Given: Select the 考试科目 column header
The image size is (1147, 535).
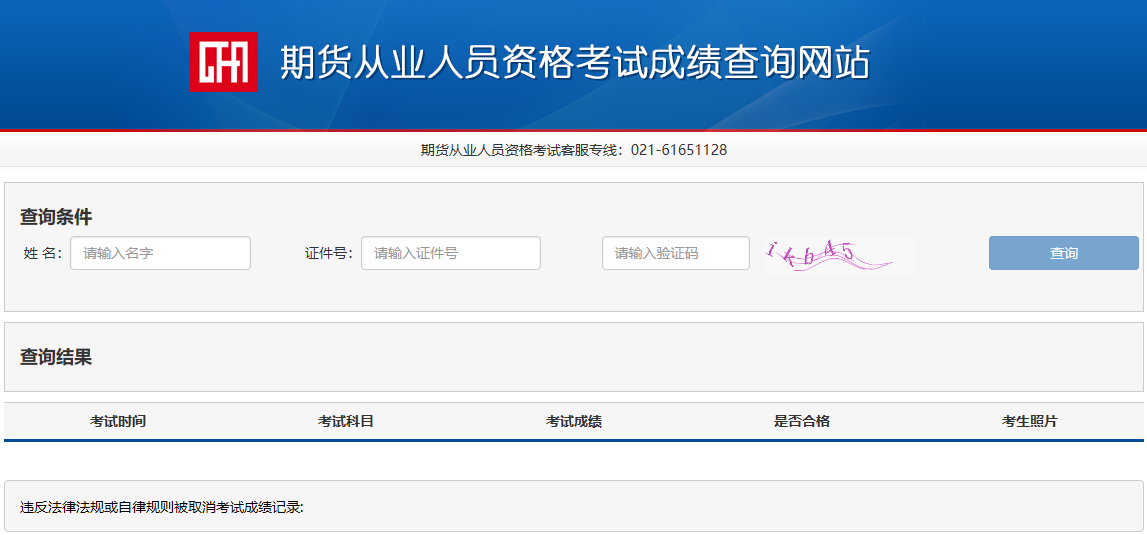Looking at the screenshot, I should (x=346, y=421).
